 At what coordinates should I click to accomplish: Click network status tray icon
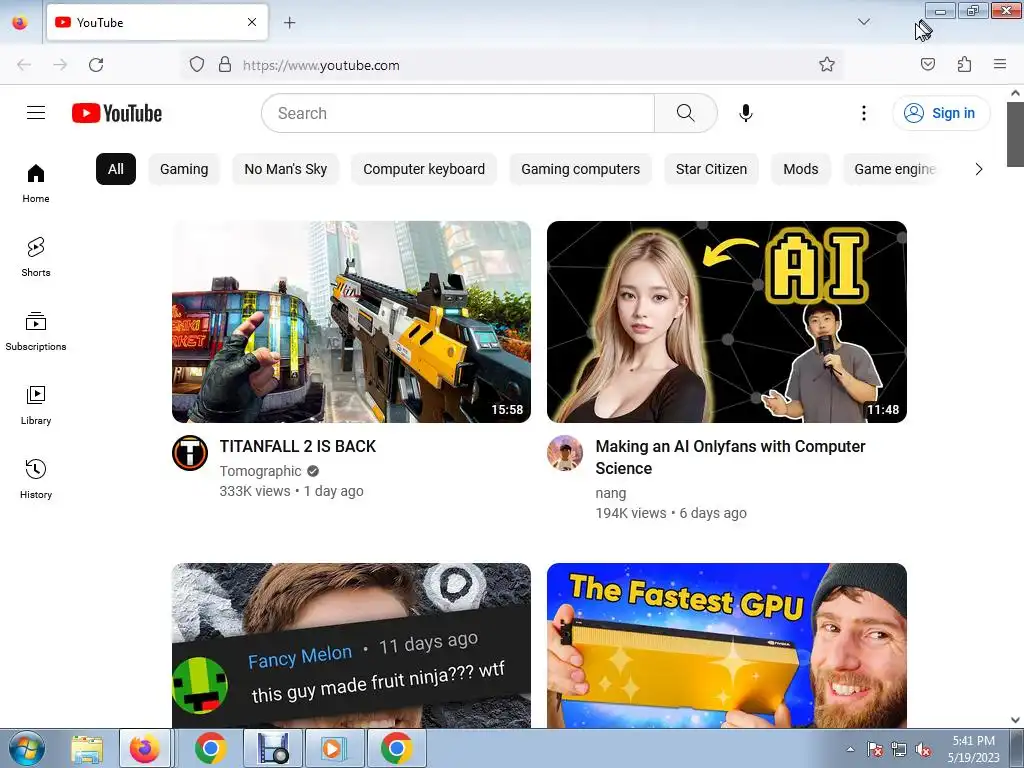[x=899, y=749]
